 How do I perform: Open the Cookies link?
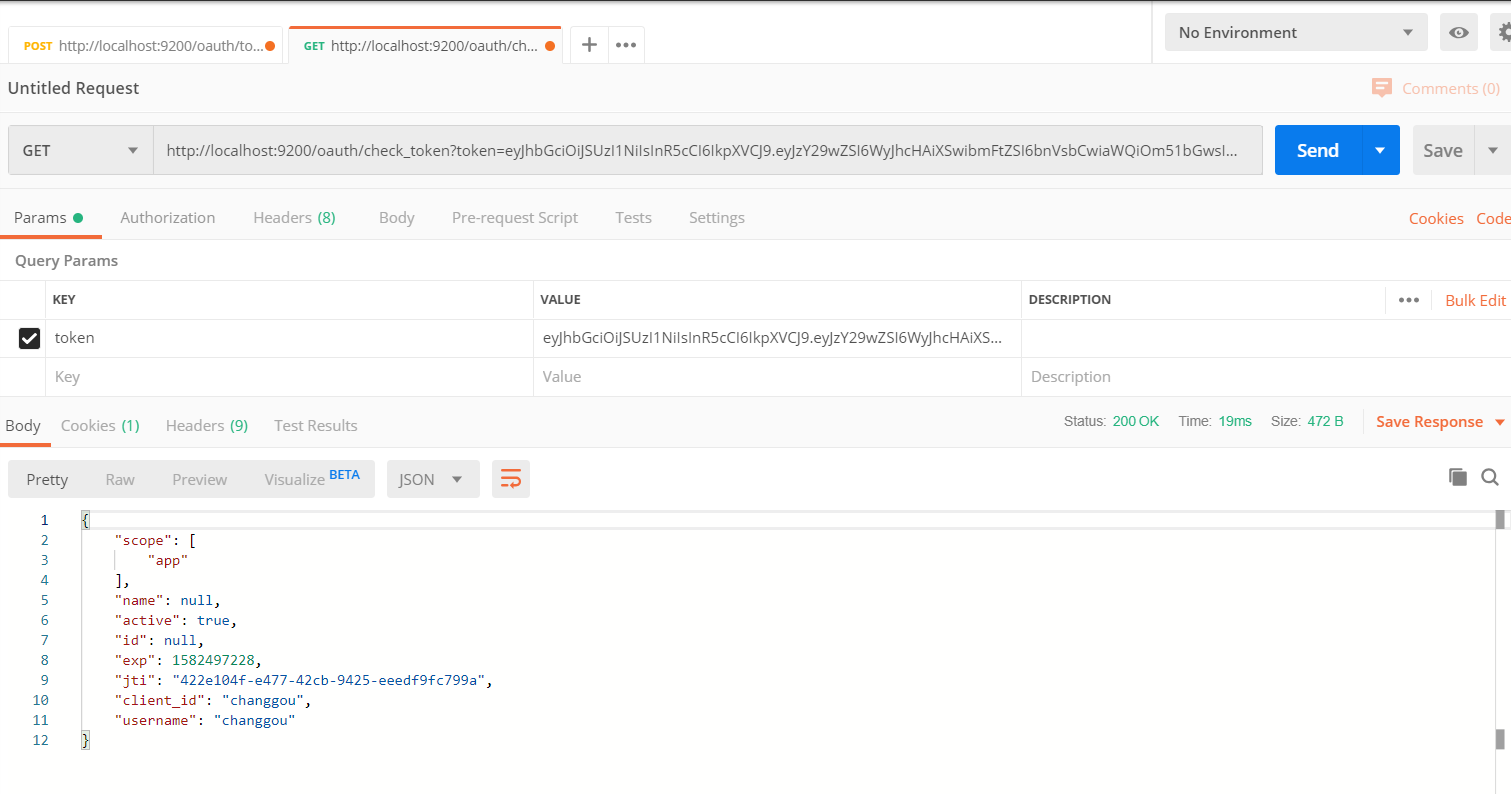[1436, 219]
